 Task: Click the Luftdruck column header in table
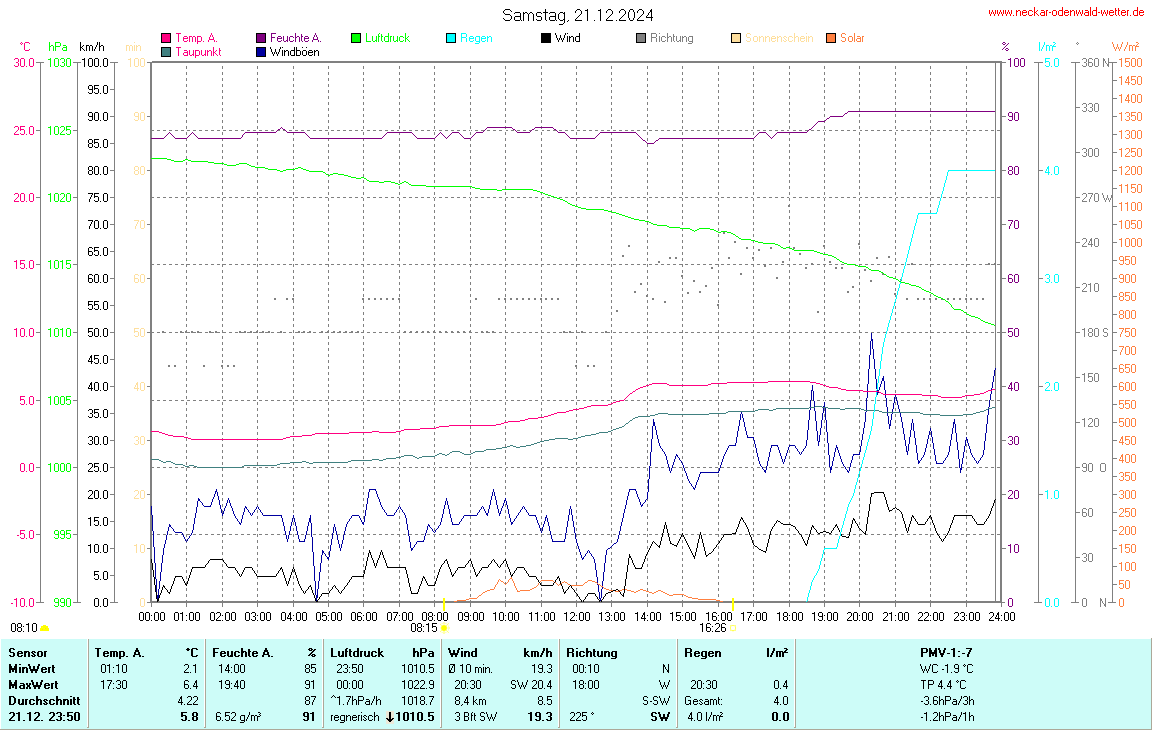pyautogui.click(x=356, y=652)
